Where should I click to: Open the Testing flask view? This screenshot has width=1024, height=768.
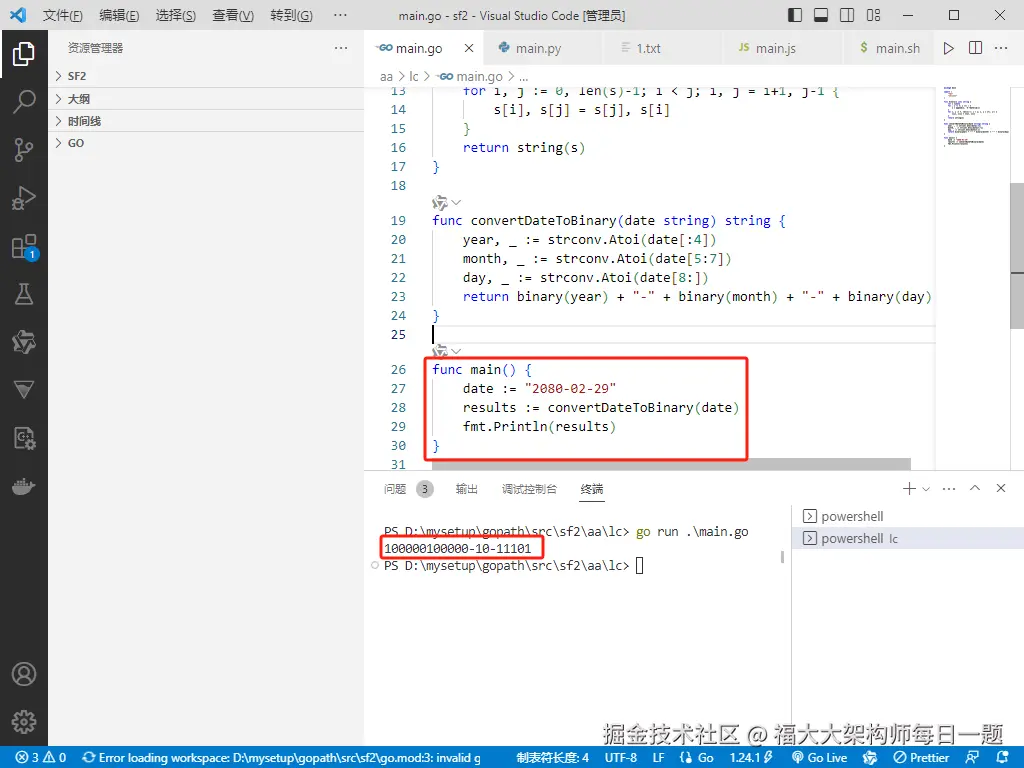click(x=24, y=294)
